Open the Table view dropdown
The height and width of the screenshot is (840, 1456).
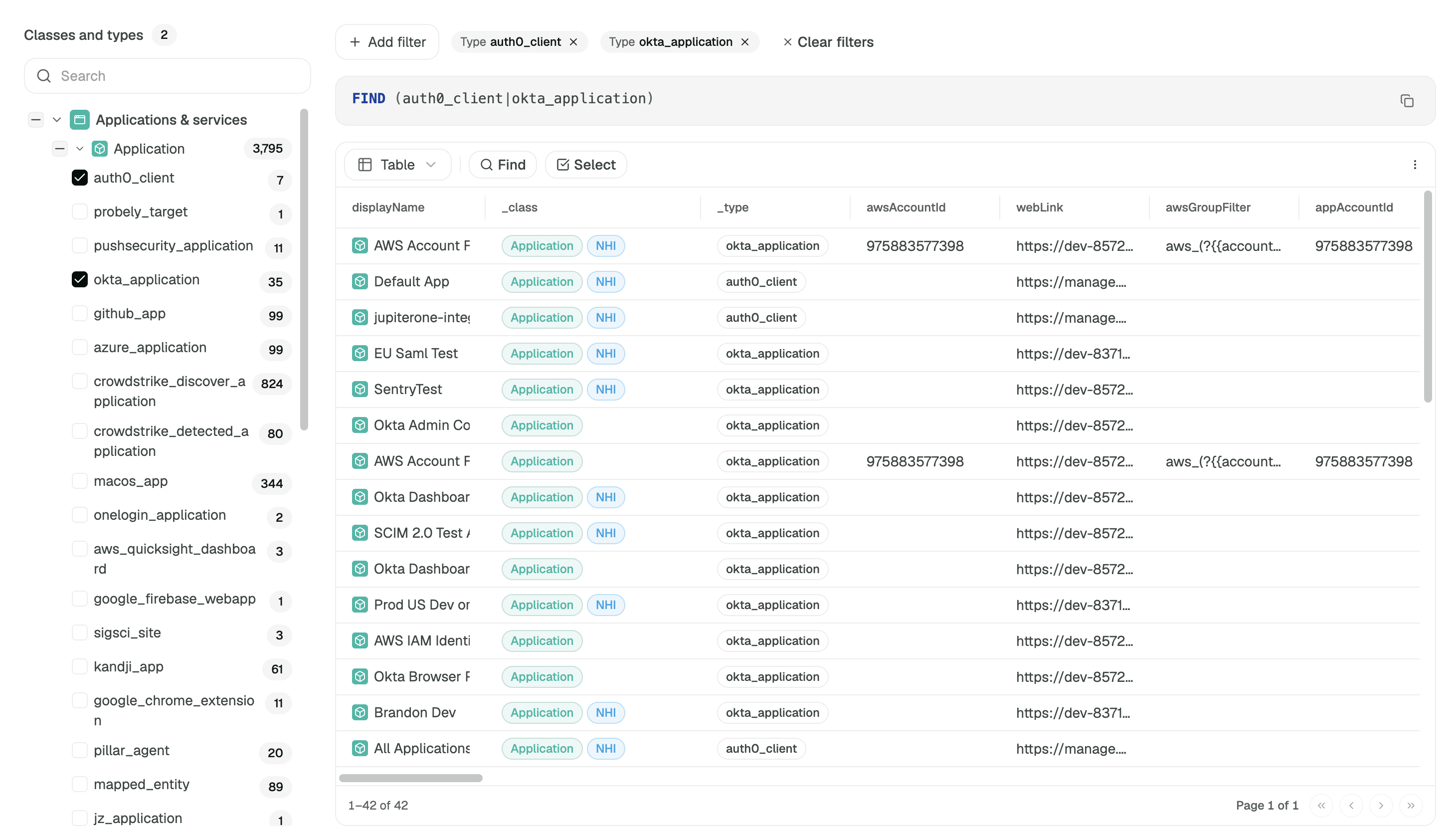click(x=397, y=165)
